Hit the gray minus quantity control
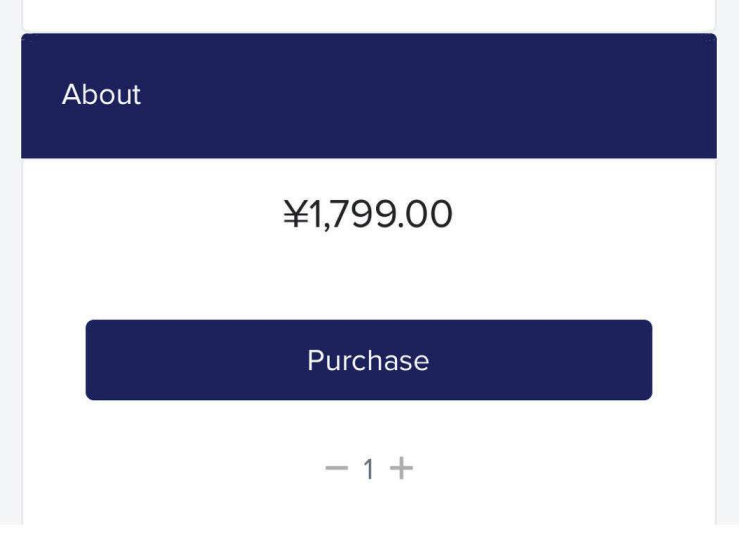The image size is (739, 547). point(337,468)
